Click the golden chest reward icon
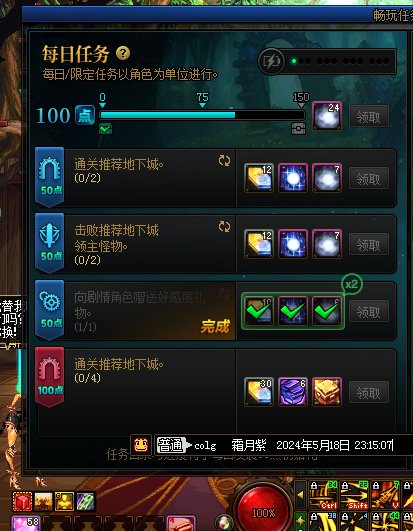Screen dimensions: 413x531 pos(327,392)
